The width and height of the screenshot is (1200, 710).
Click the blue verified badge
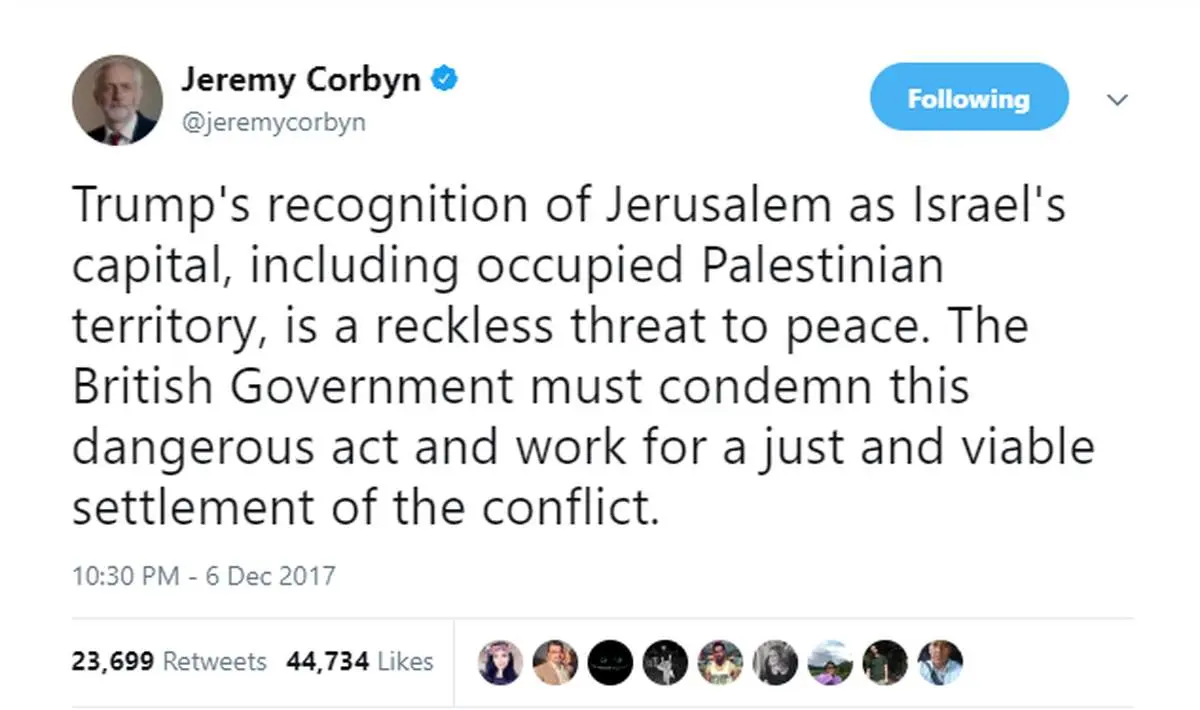click(444, 81)
